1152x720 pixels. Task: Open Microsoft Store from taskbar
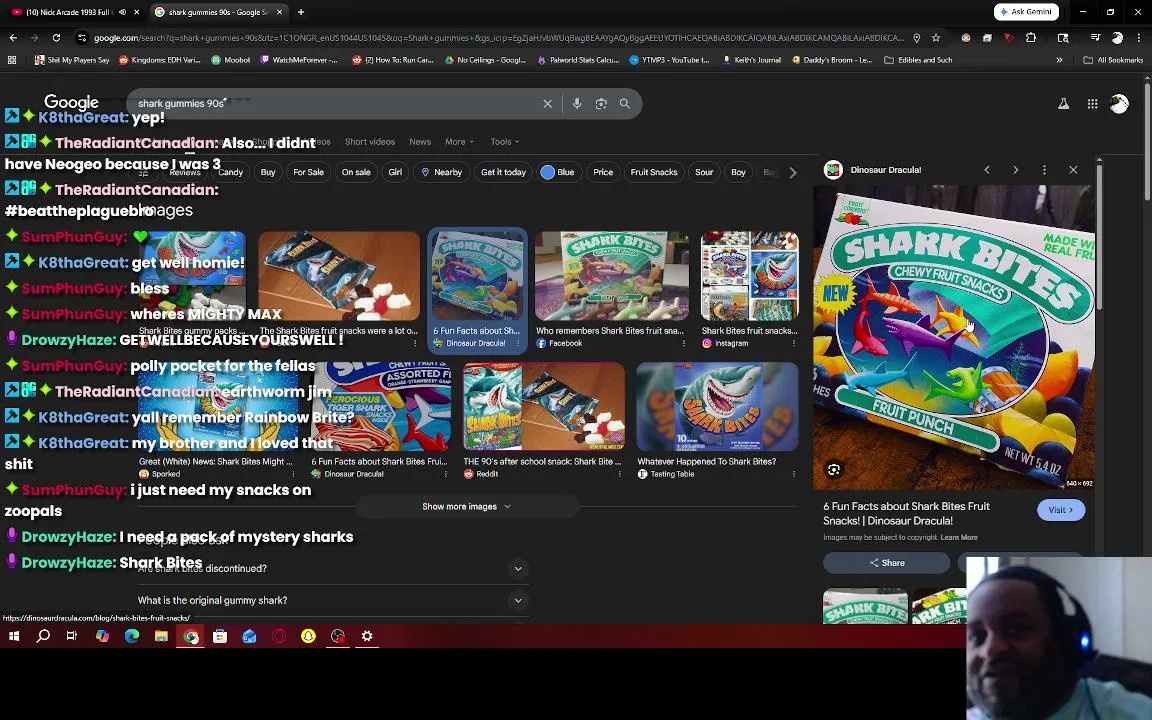[220, 636]
